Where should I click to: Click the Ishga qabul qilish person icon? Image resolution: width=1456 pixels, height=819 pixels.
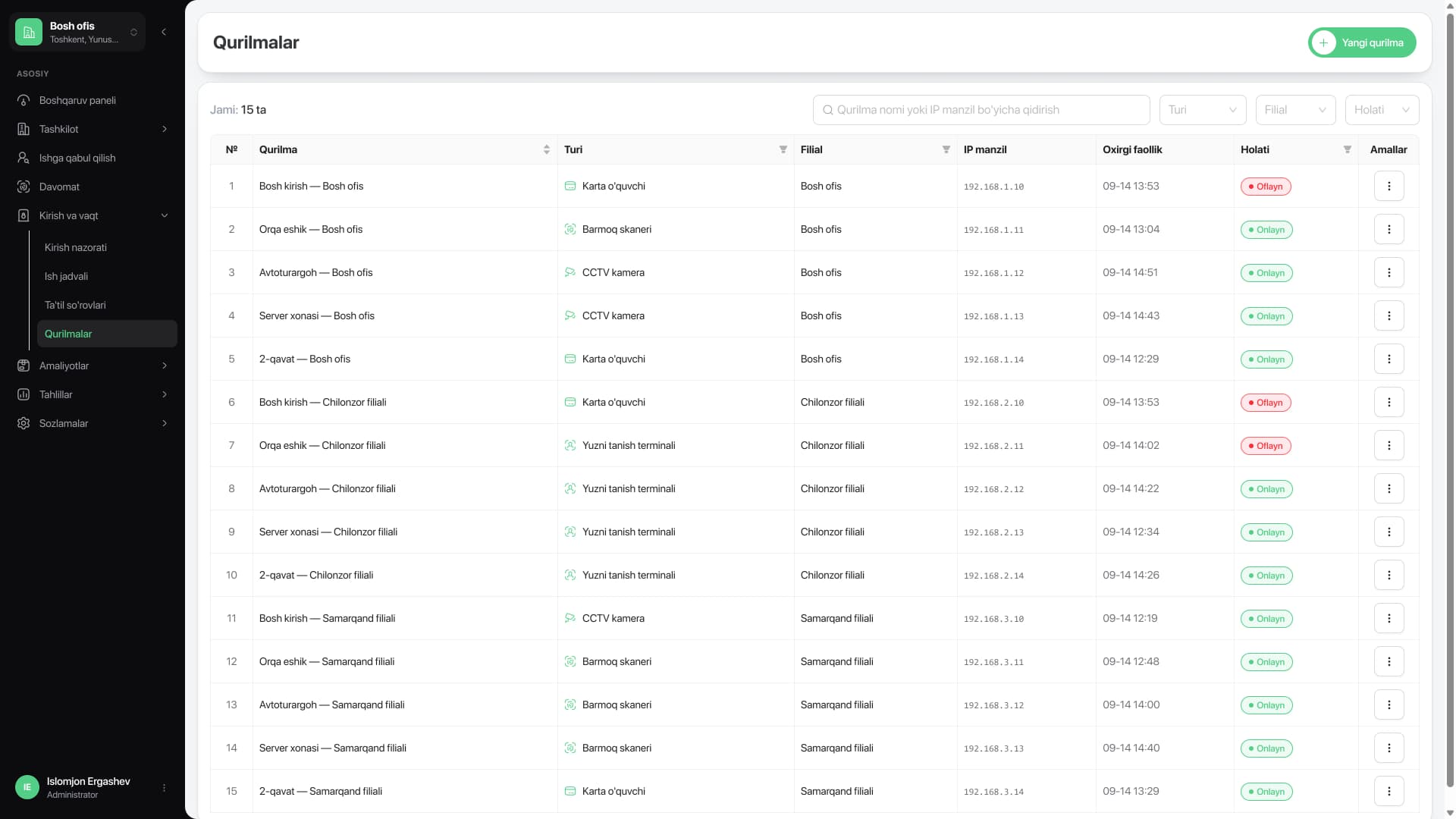tap(24, 158)
